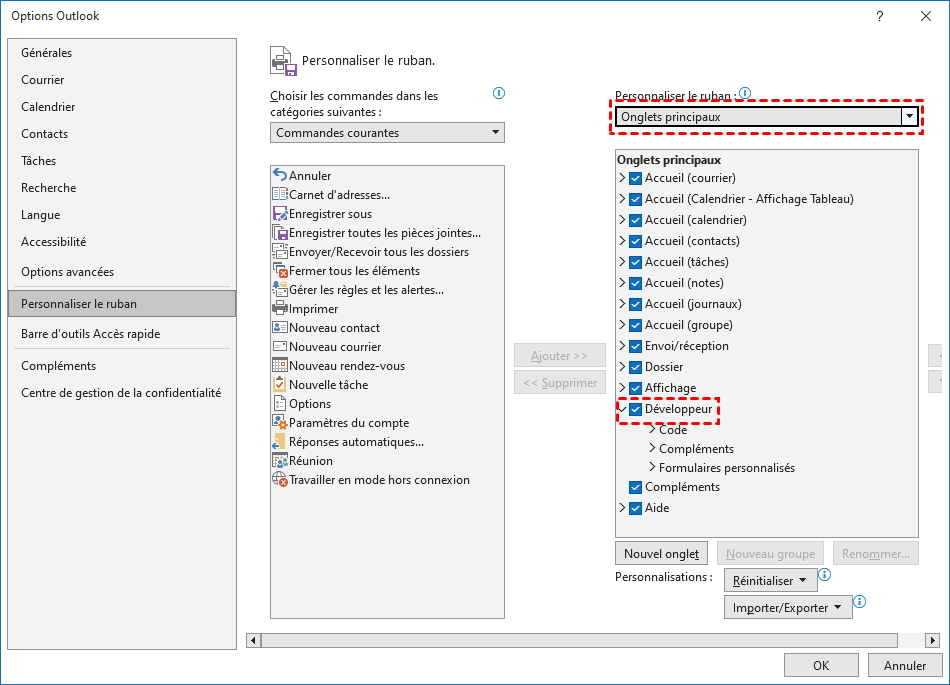Click the Nouveau rendez-vous calendar icon
Viewport: 950px width, 685px height.
point(280,365)
